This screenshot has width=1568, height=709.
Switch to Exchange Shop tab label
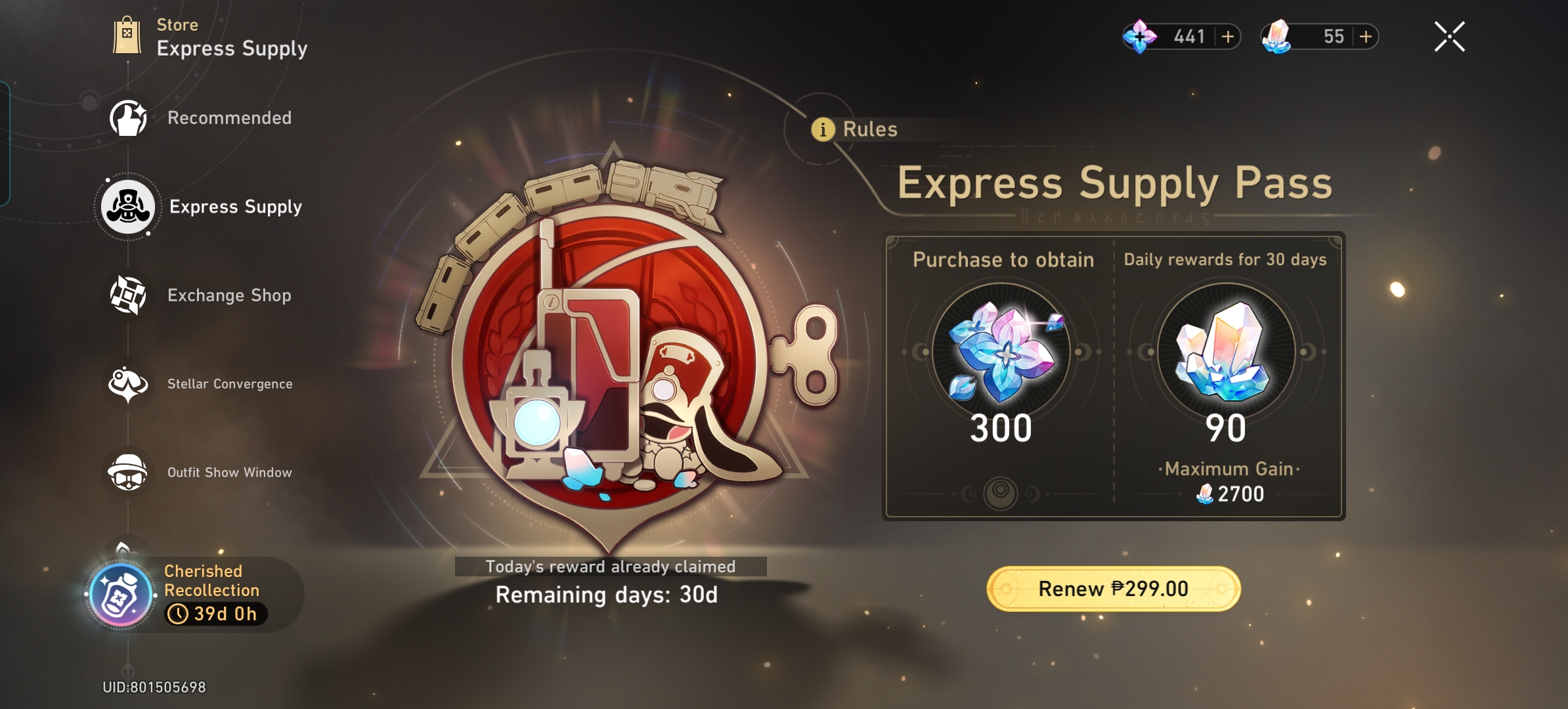point(229,295)
